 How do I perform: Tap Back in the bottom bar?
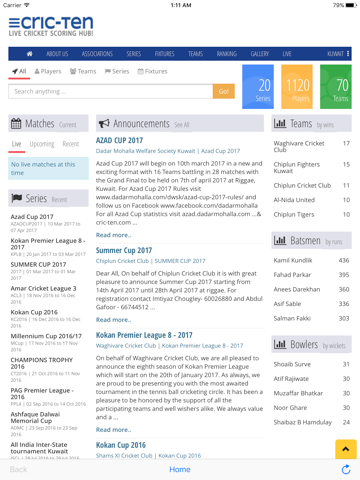click(18, 469)
